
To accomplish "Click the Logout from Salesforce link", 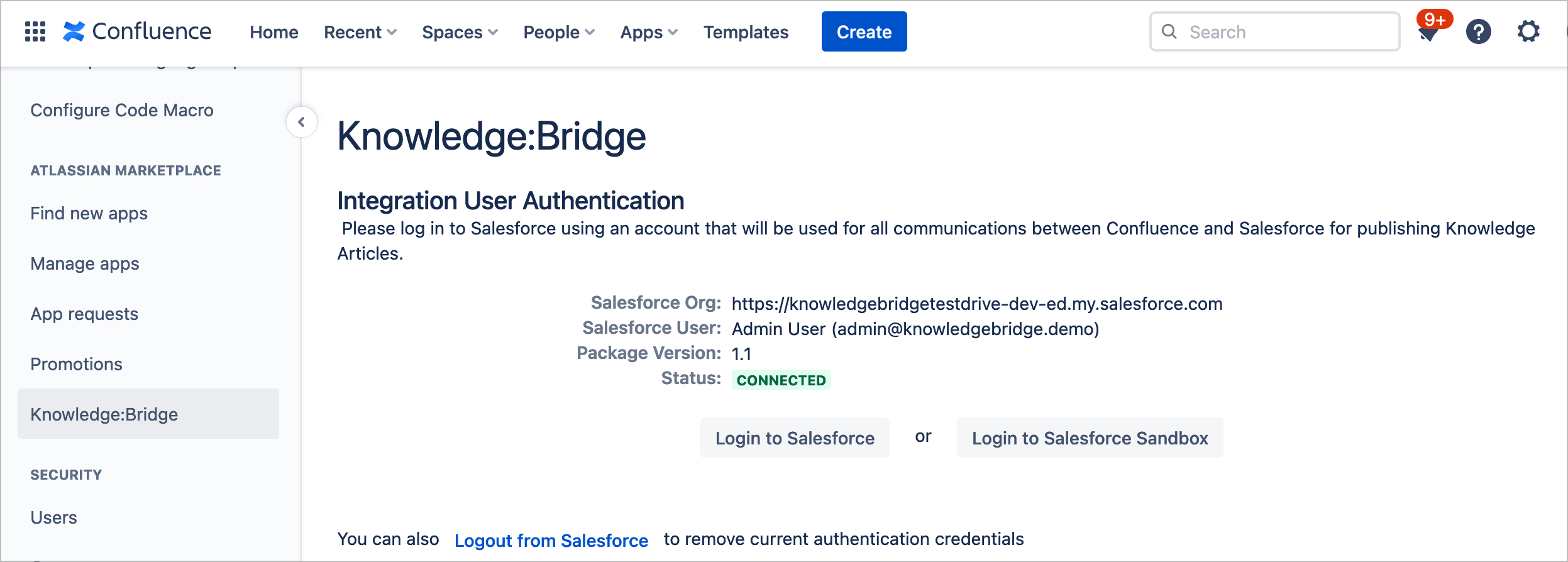I will [x=551, y=541].
